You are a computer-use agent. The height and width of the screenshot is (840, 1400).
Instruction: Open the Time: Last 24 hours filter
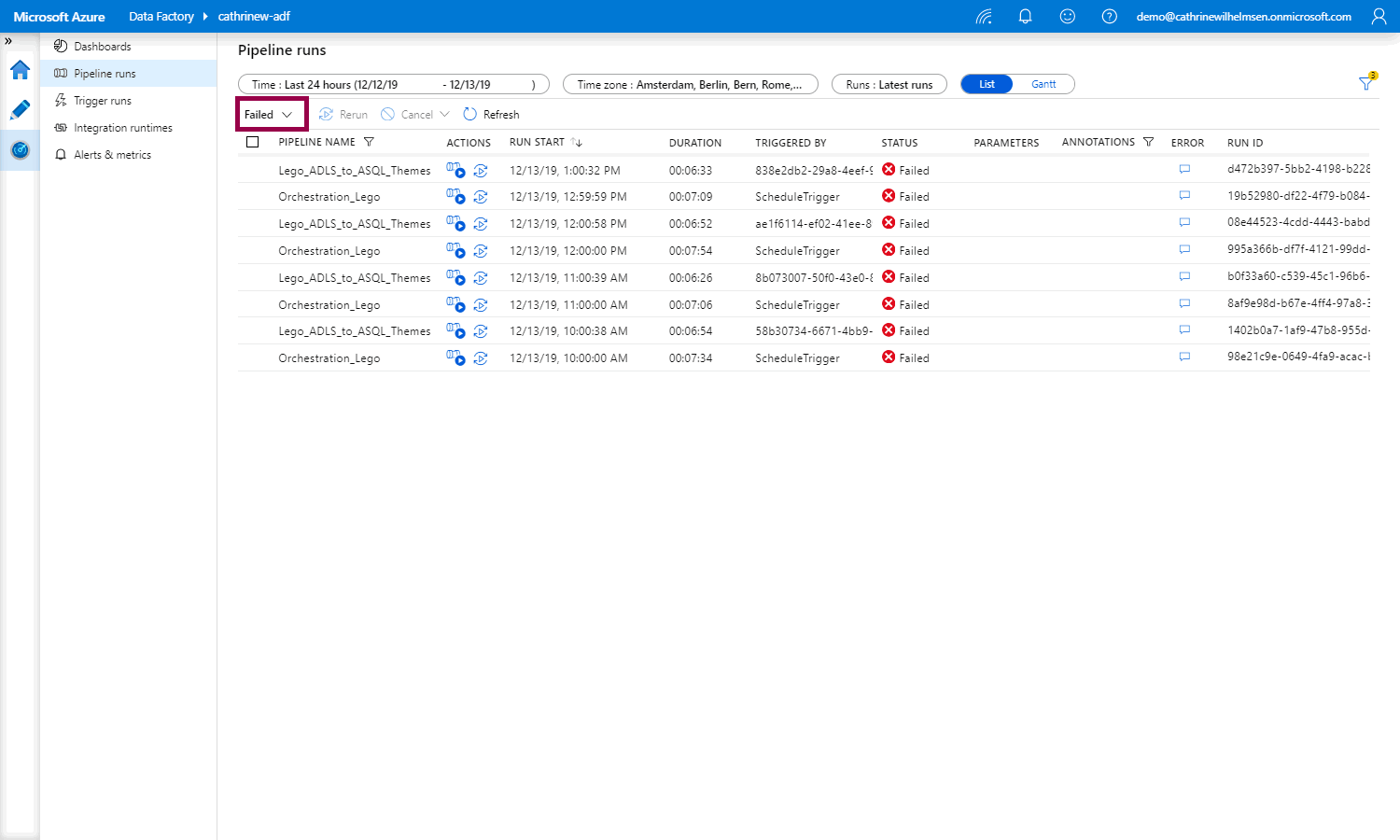click(393, 84)
